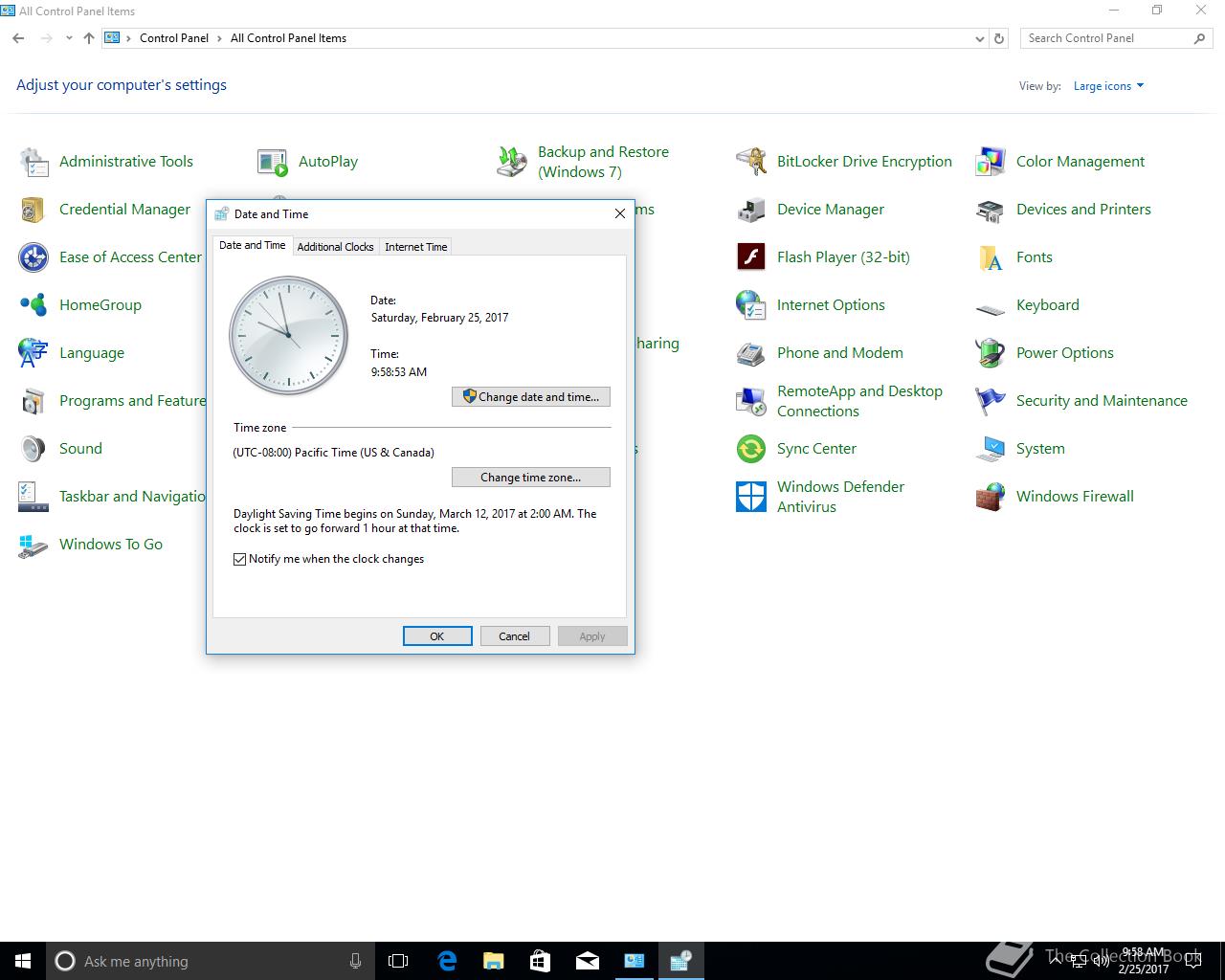Viewport: 1225px width, 980px height.
Task: Open Flash Player (32-bit) icon
Action: point(751,257)
